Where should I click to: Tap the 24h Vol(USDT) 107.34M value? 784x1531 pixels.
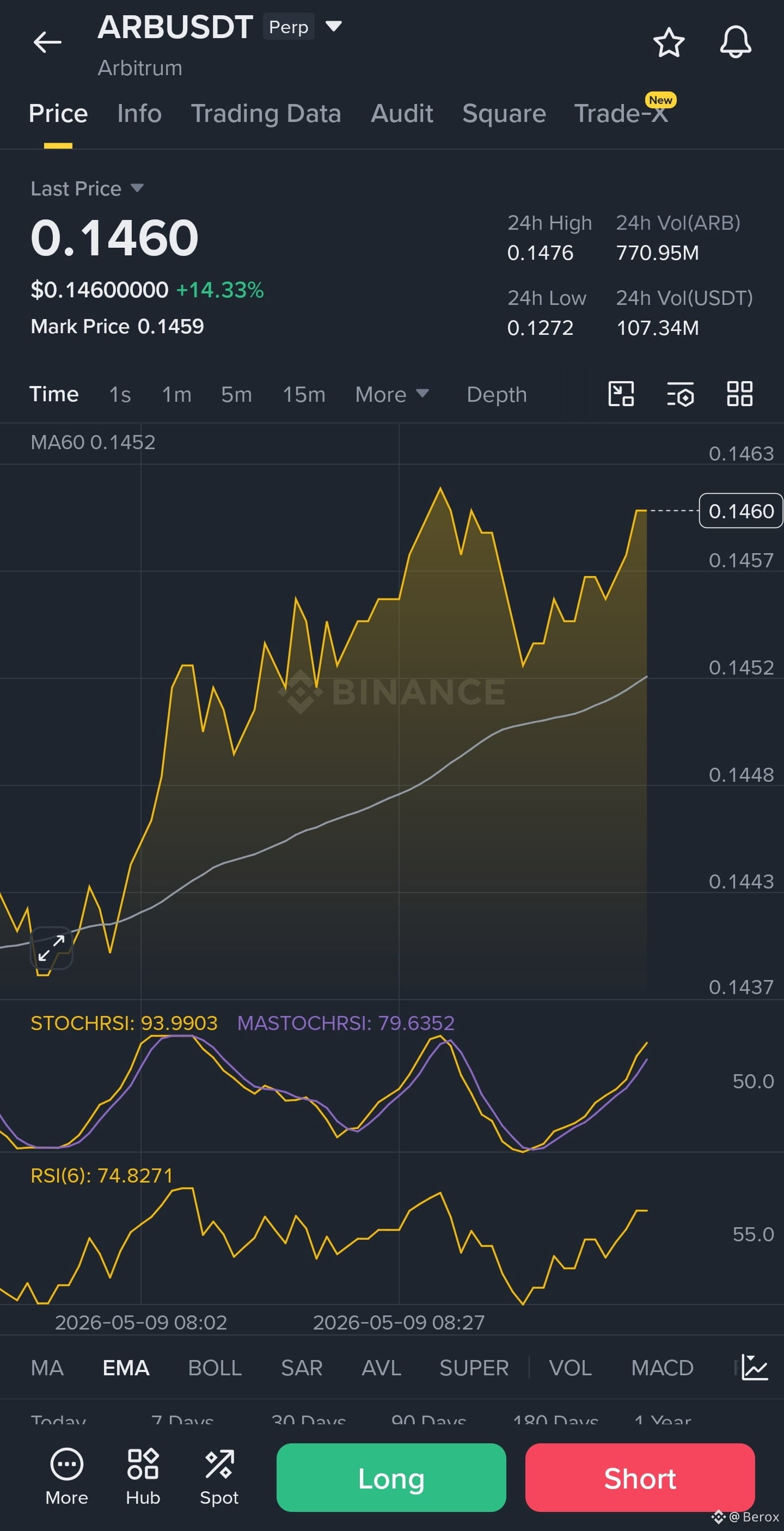pos(657,327)
